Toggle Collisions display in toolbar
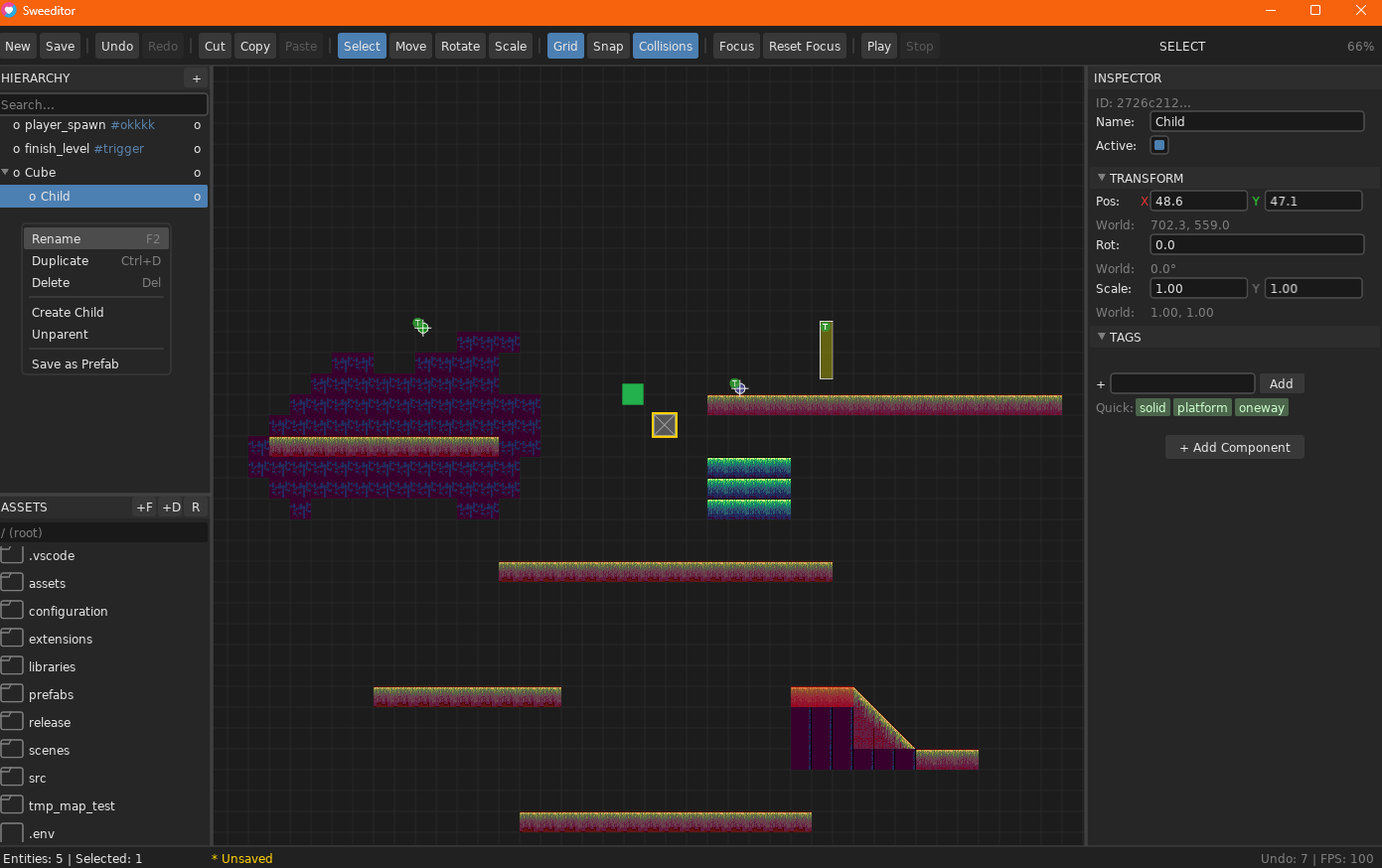This screenshot has height=868, width=1382. click(x=666, y=47)
